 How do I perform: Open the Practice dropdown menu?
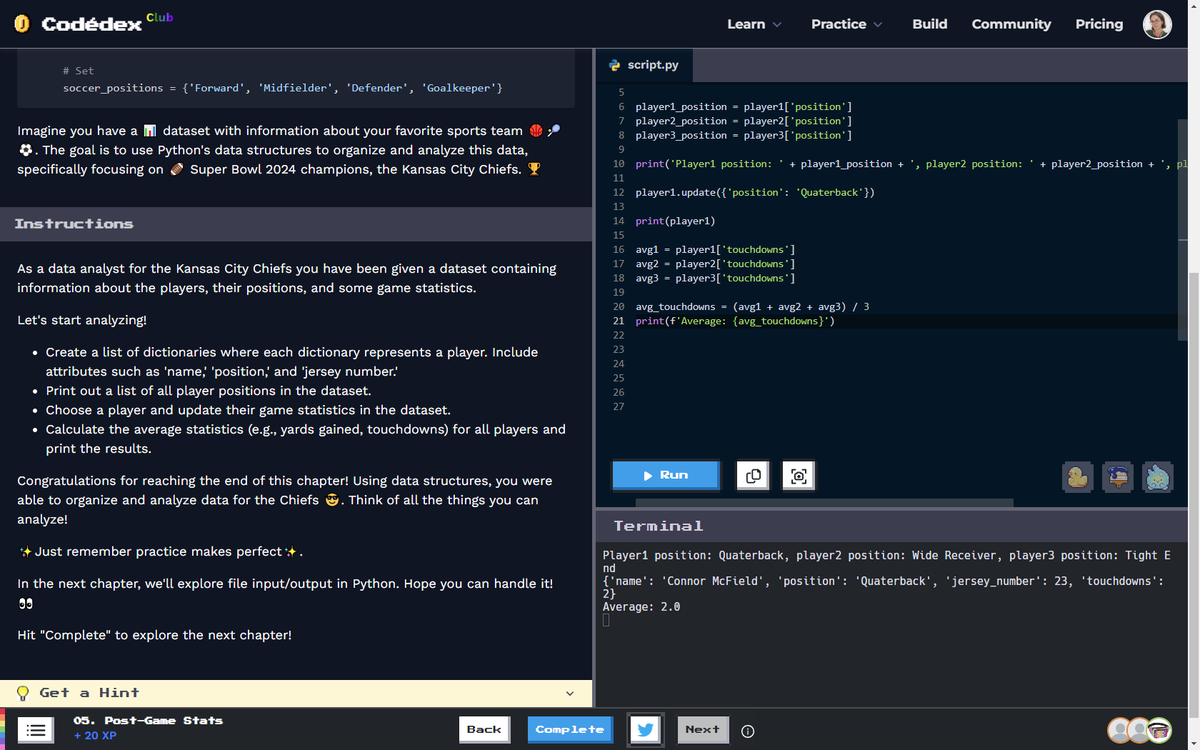click(x=847, y=24)
